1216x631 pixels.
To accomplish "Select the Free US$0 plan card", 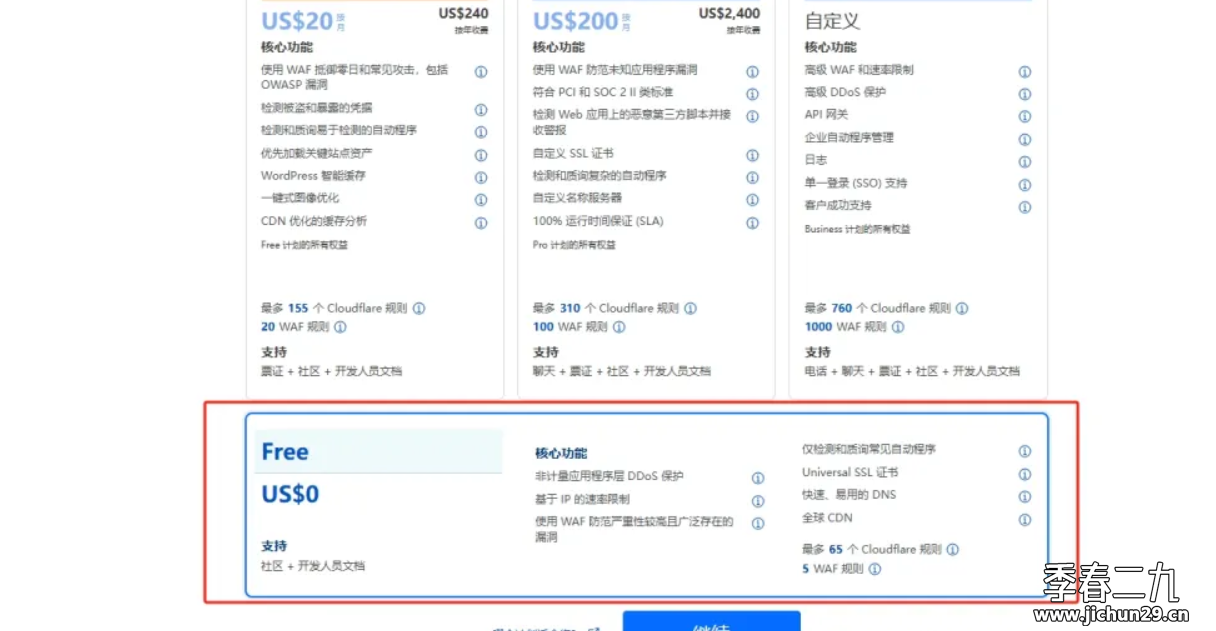I will (647, 505).
